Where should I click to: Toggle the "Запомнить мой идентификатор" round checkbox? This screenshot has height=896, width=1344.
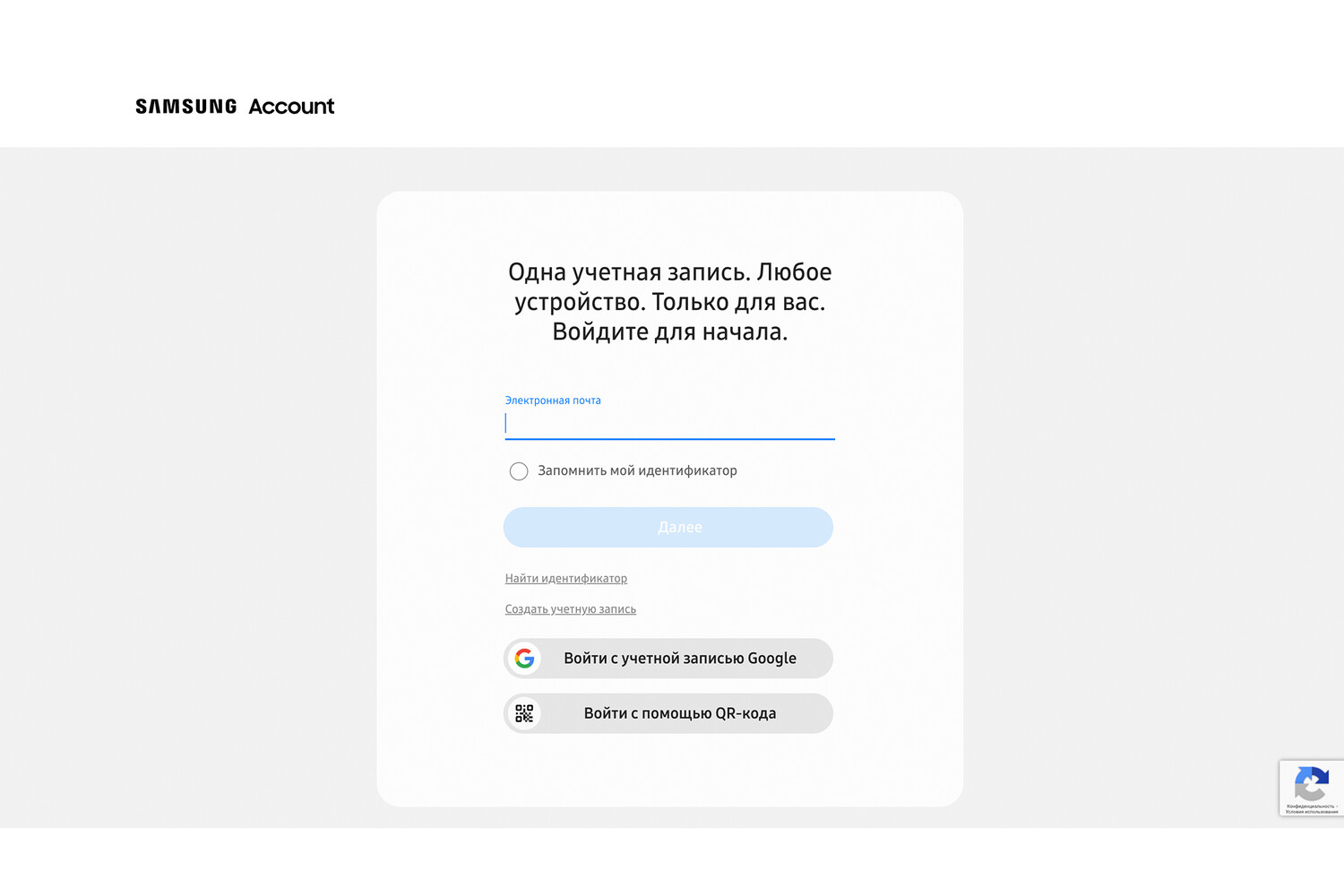(519, 471)
